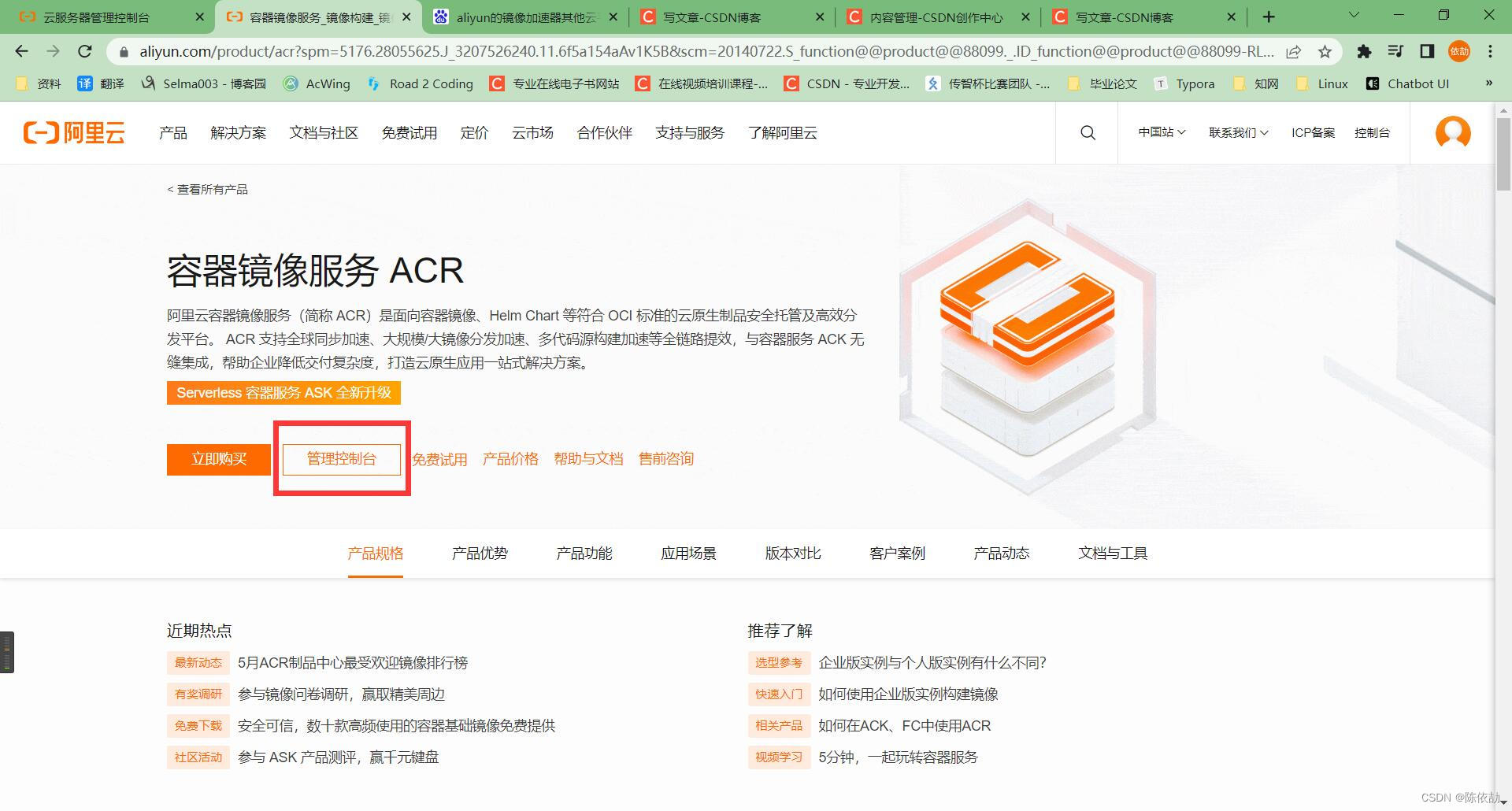Open 5月ACR制品中心最受欢迎镜像排行榜 article
The height and width of the screenshot is (811, 1512).
(353, 663)
